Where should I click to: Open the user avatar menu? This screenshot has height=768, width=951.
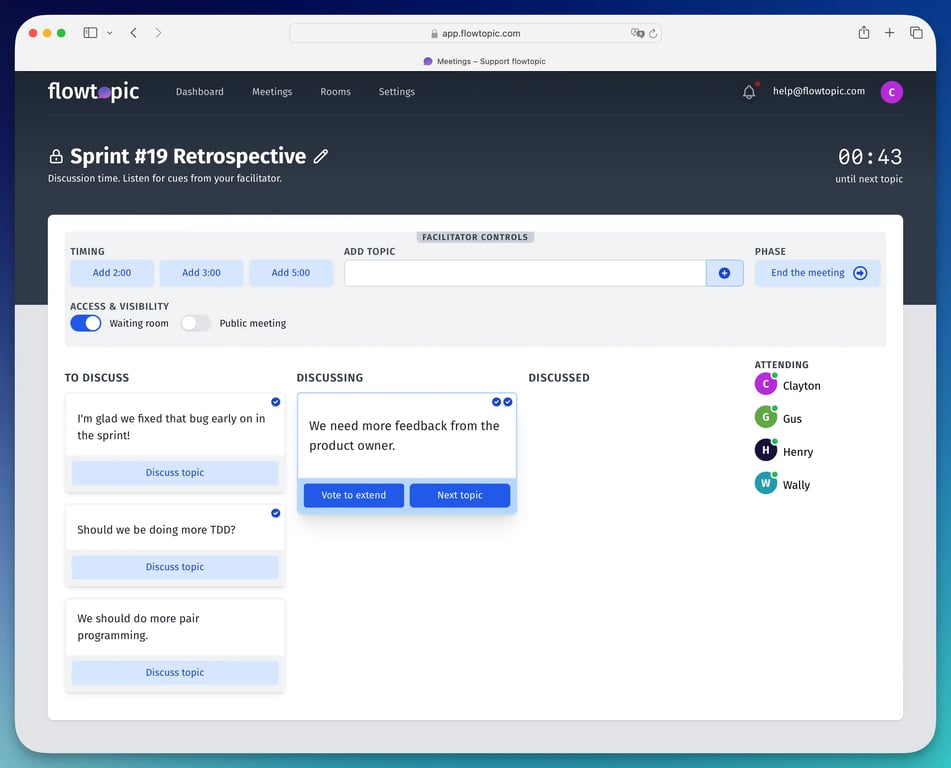pyautogui.click(x=891, y=92)
